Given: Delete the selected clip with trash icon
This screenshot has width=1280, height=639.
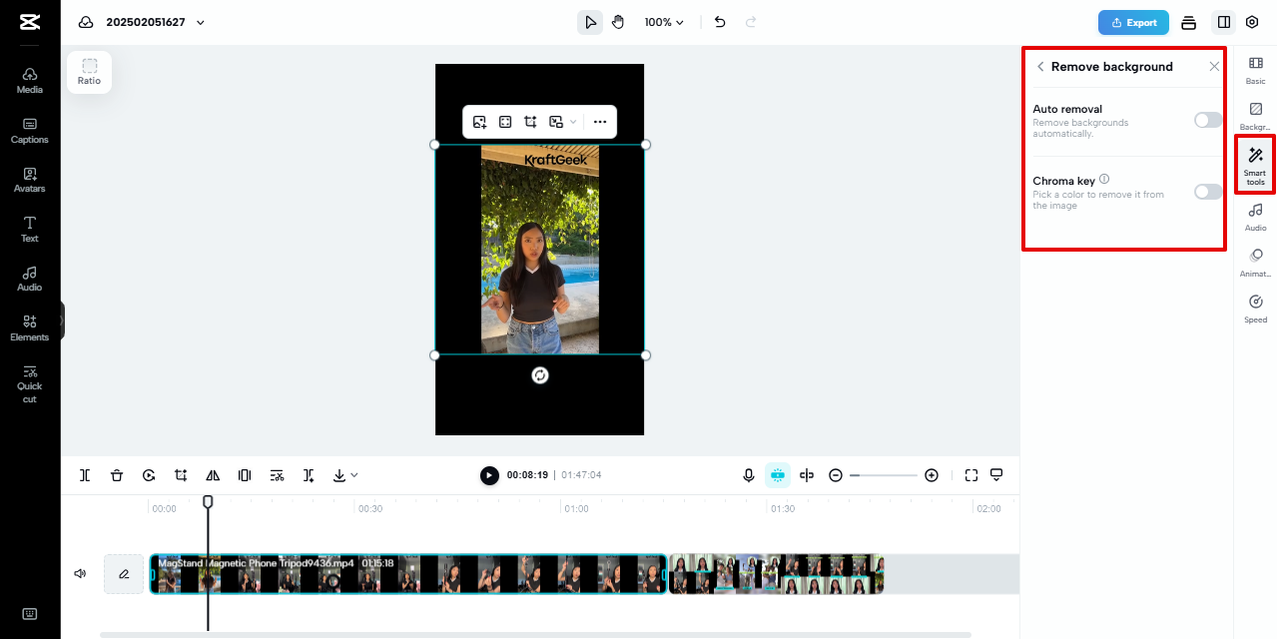Looking at the screenshot, I should point(117,475).
